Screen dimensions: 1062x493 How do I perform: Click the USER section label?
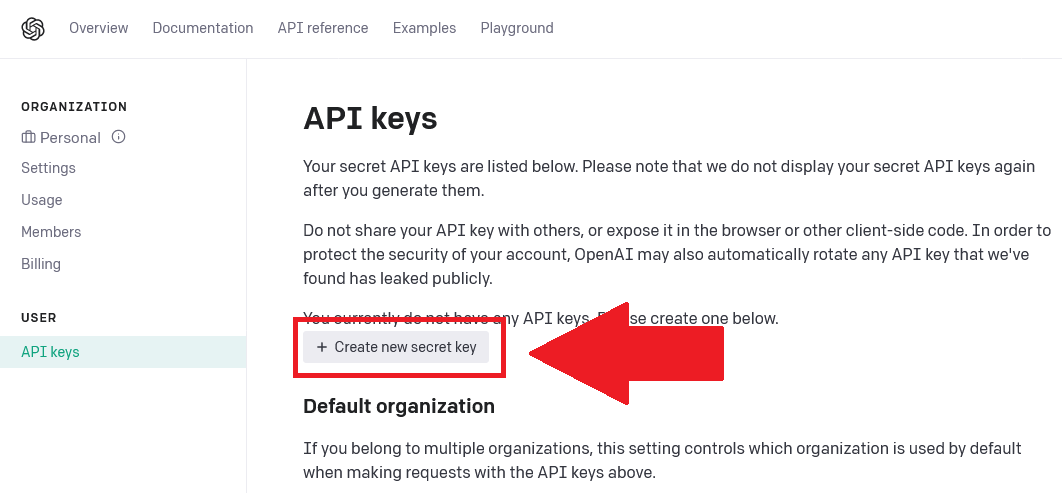39,318
